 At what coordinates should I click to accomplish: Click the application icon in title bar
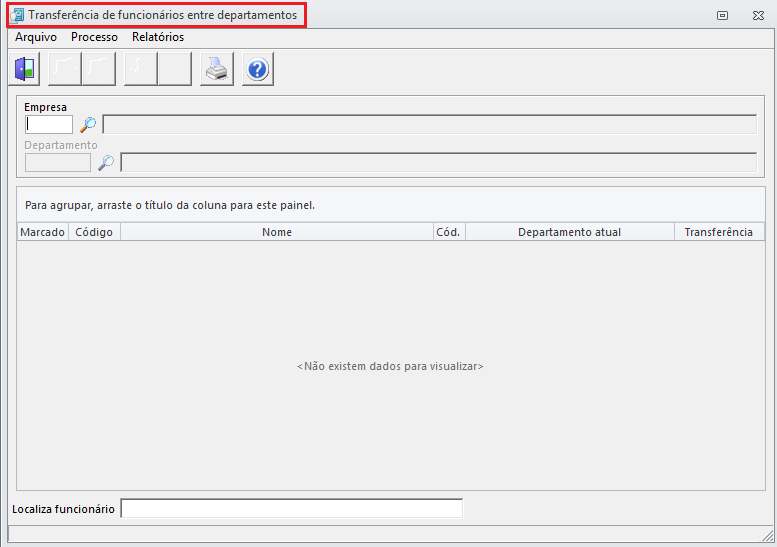point(17,15)
